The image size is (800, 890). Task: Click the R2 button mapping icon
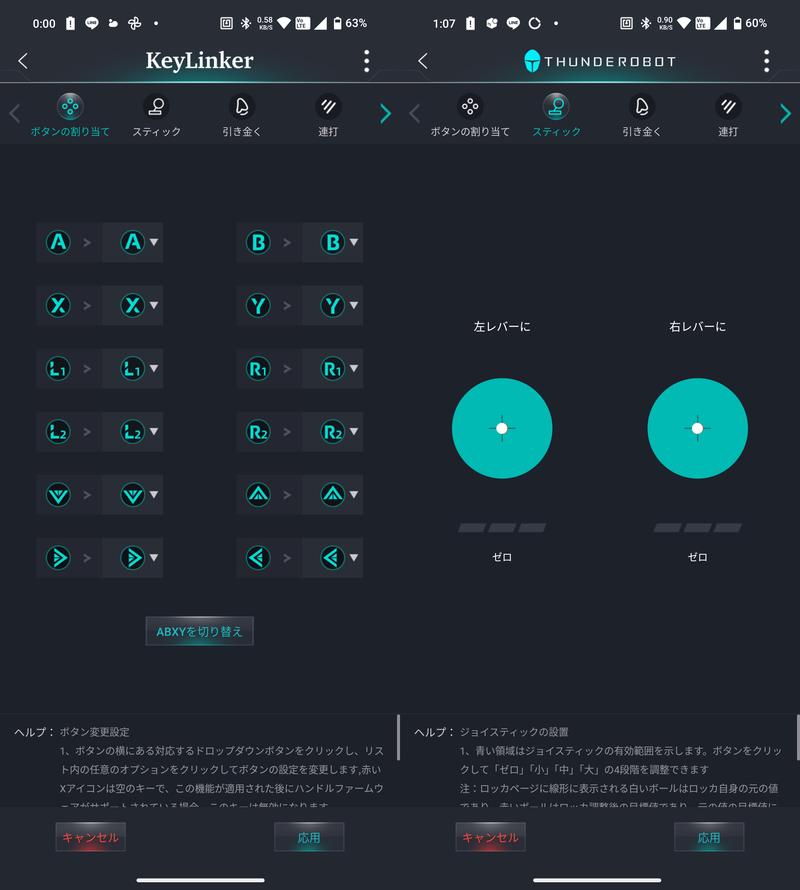(260, 431)
